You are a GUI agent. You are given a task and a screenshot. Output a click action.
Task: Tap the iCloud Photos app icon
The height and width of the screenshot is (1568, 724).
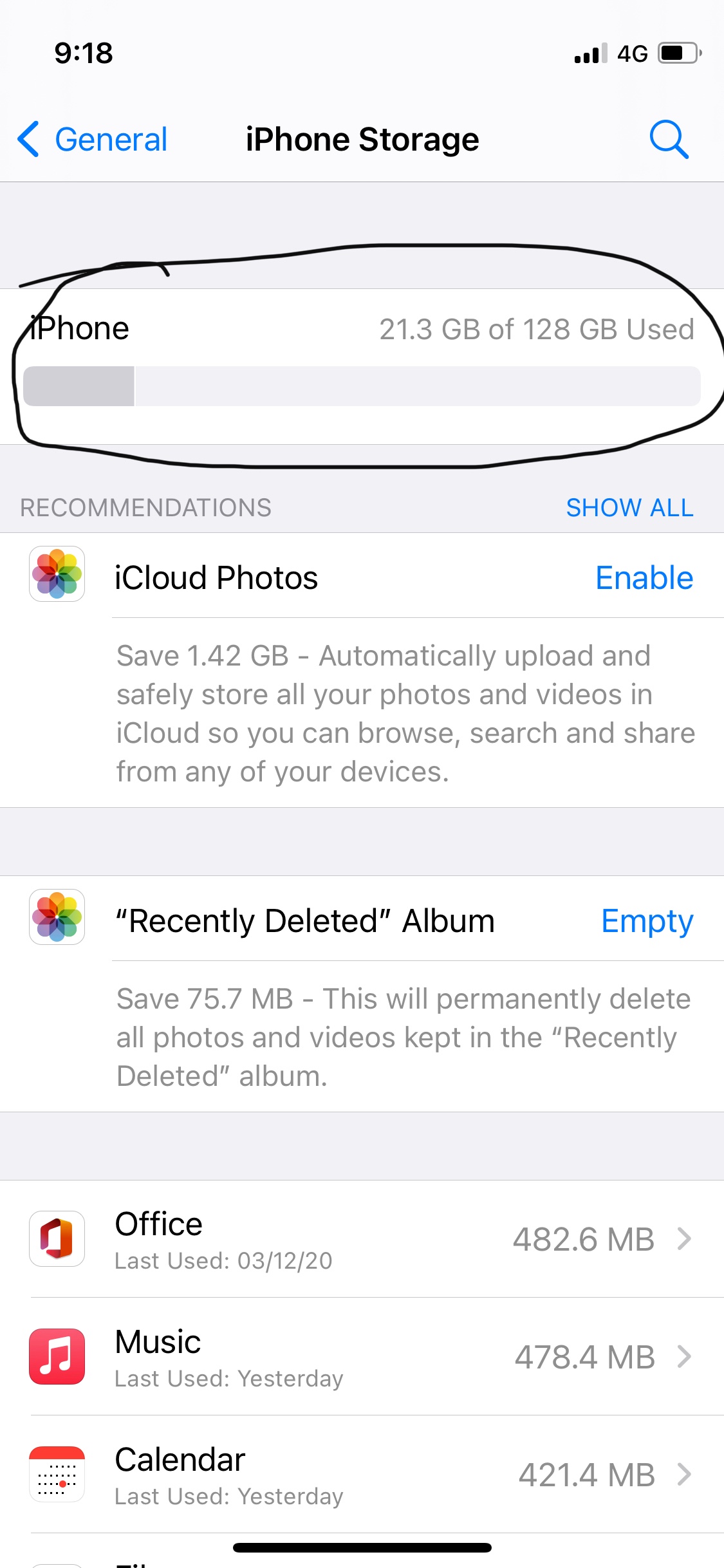click(x=57, y=574)
